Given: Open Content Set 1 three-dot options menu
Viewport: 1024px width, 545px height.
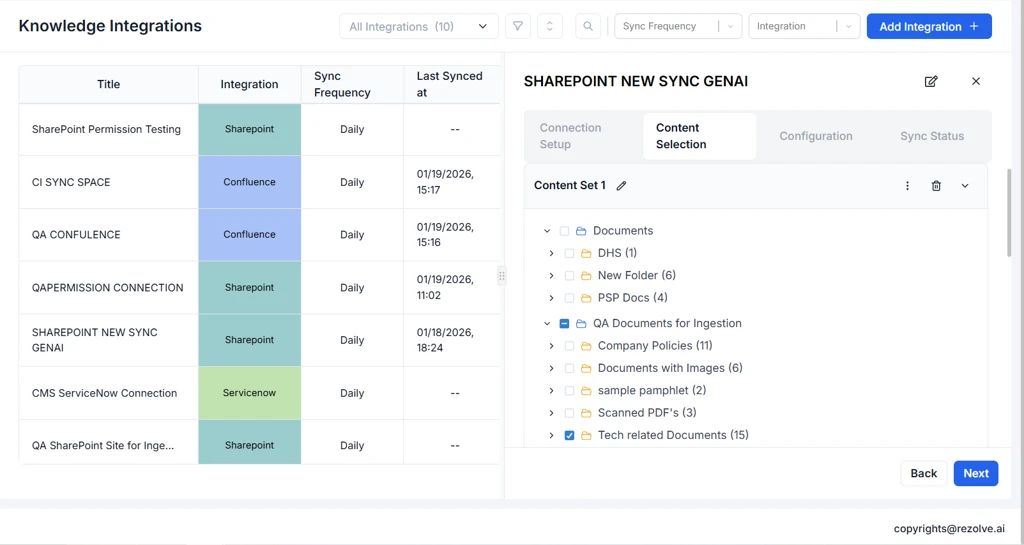Looking at the screenshot, I should (907, 186).
